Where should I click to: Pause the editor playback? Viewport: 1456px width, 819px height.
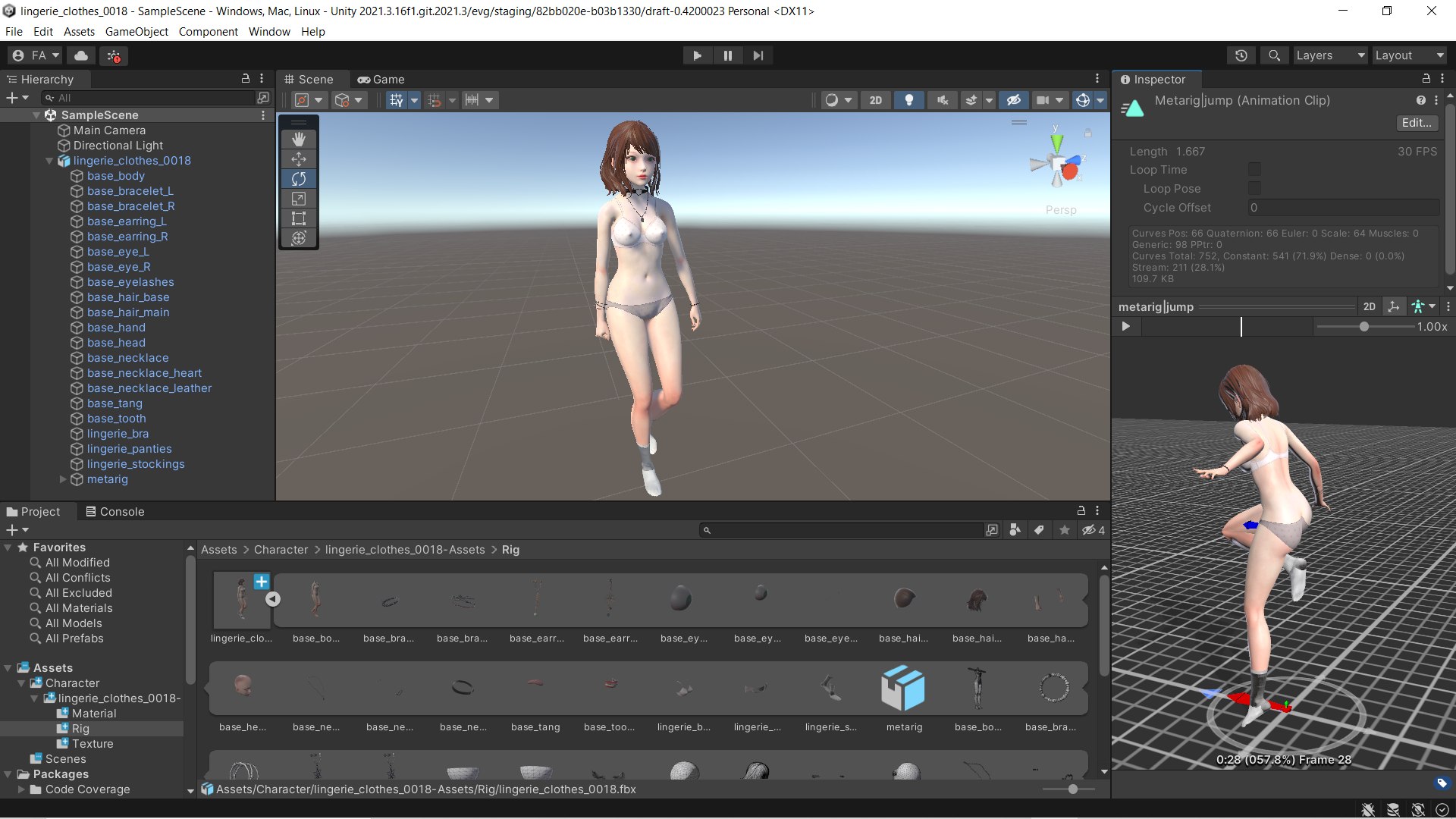(728, 55)
